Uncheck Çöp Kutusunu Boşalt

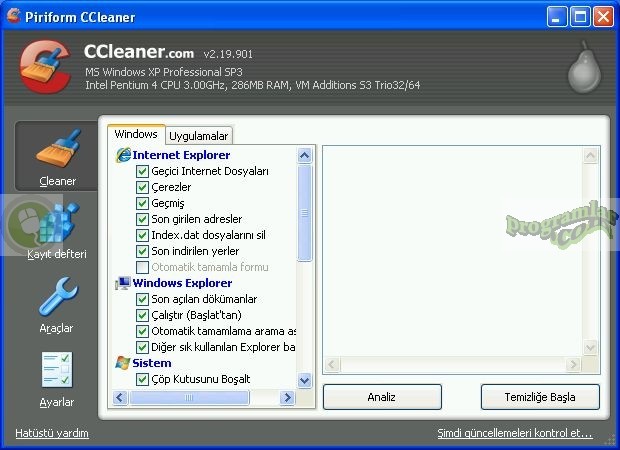[x=142, y=379]
